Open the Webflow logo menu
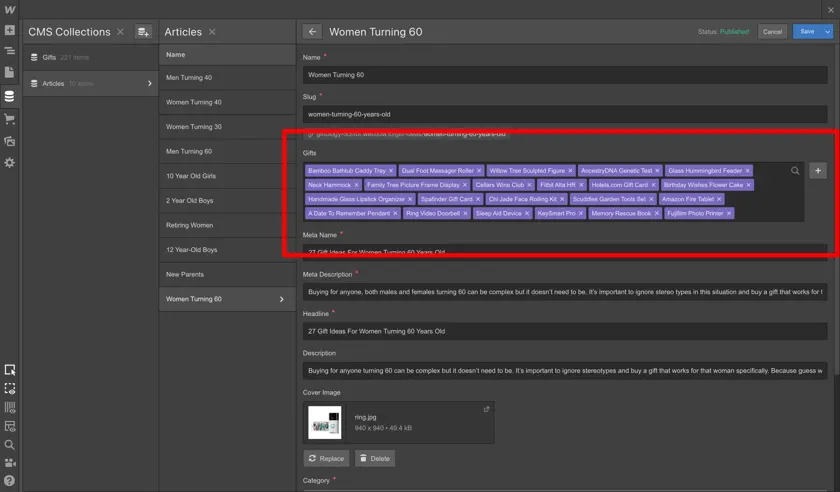The image size is (840, 492). coord(10,10)
